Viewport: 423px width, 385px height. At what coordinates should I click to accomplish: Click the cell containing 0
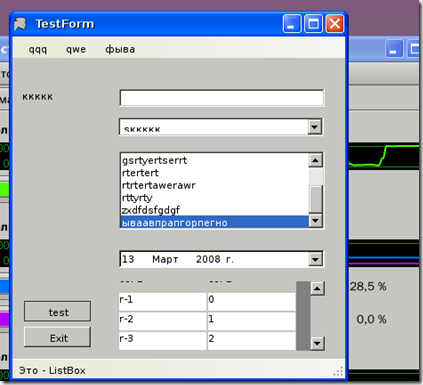pyautogui.click(x=251, y=302)
